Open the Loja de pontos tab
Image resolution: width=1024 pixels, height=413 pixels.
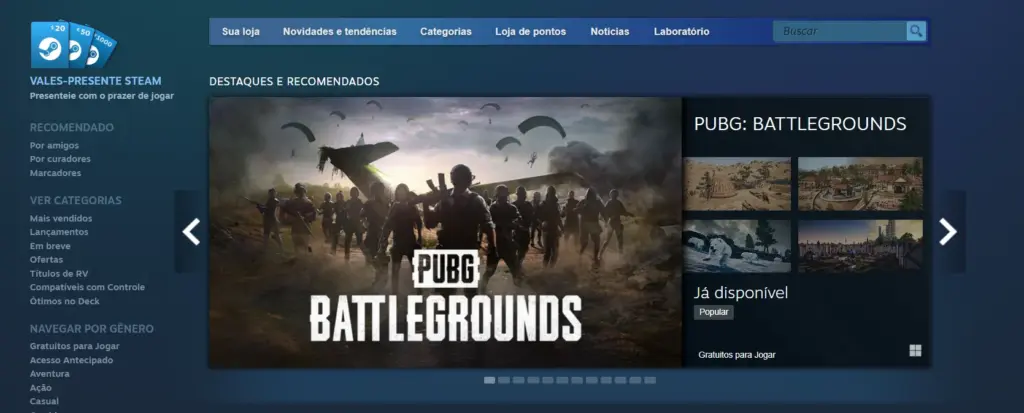[x=530, y=32]
